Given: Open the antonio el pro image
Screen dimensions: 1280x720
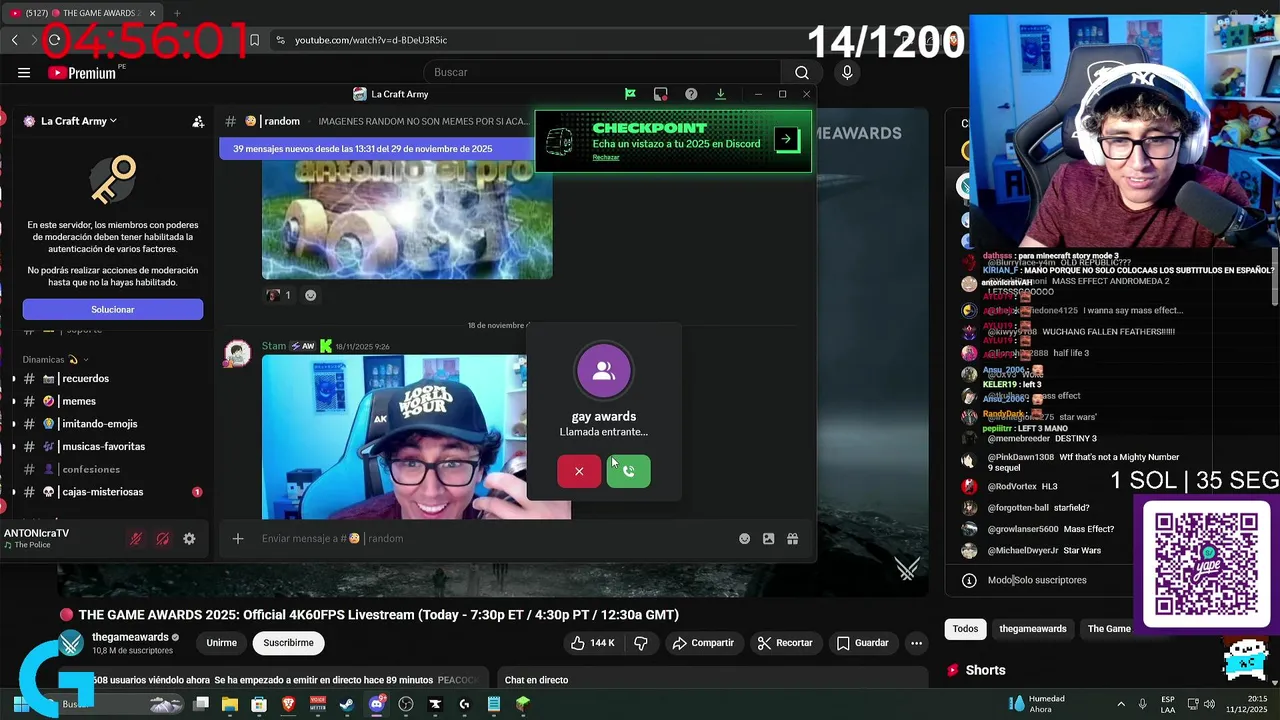Looking at the screenshot, I should click(x=407, y=219).
